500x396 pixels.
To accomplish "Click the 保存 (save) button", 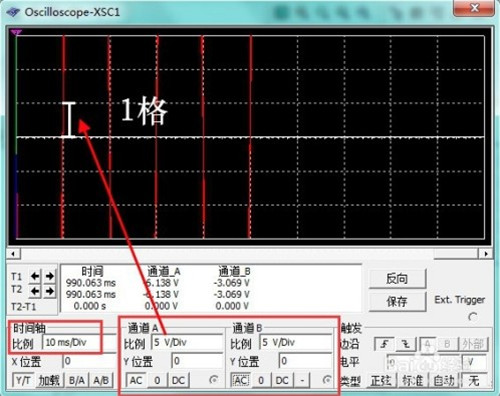I will coord(397,301).
